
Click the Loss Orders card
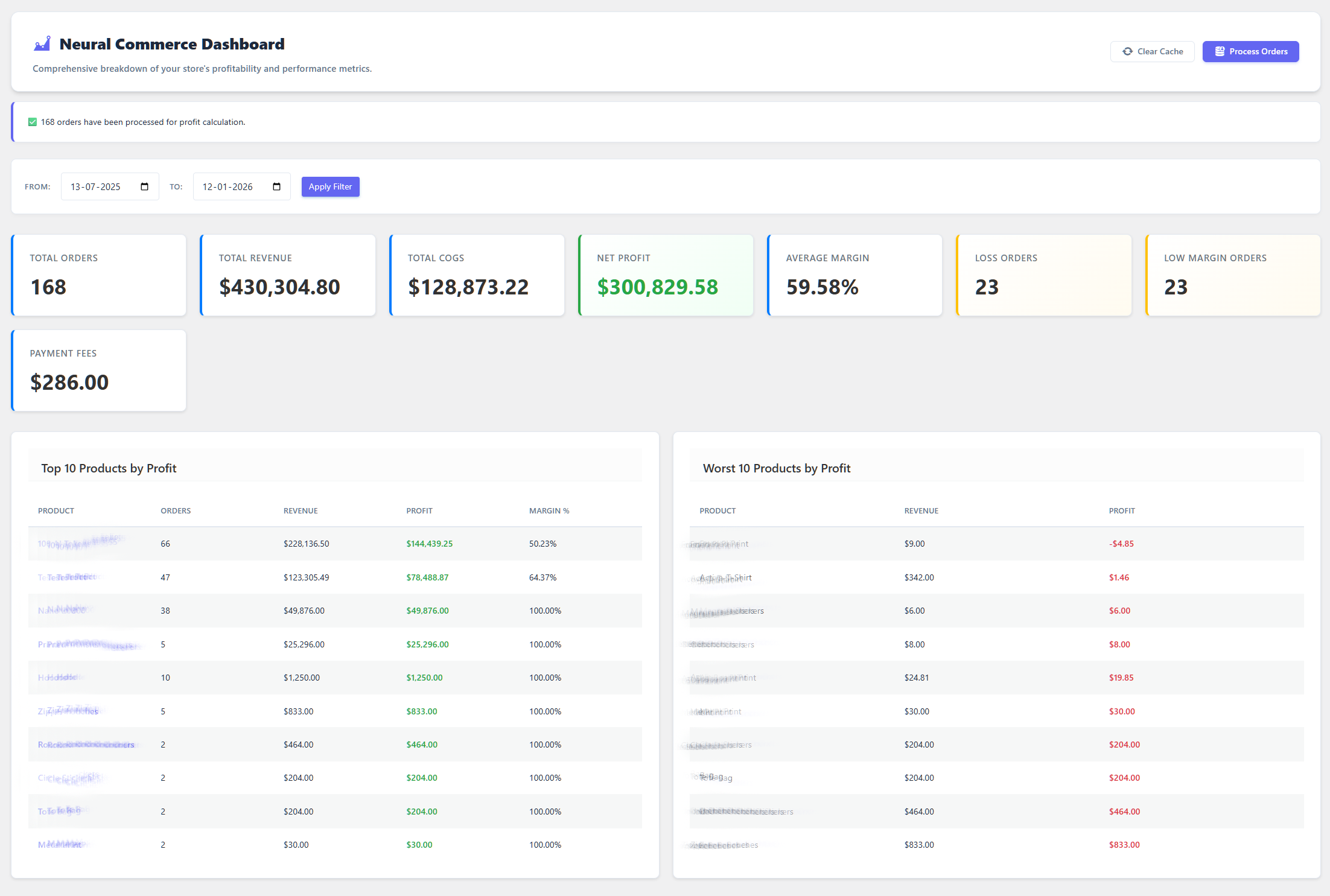[x=1043, y=275]
